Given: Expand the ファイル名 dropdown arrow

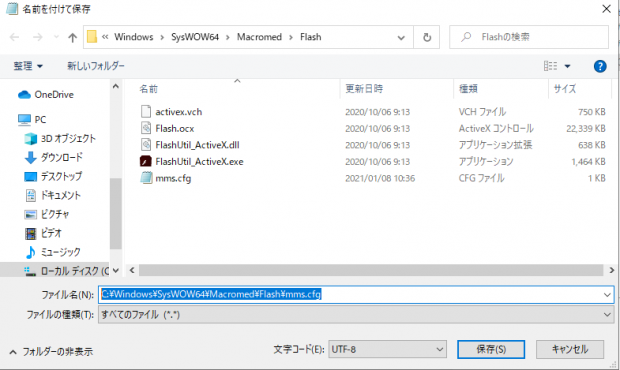Looking at the screenshot, I should (607, 294).
